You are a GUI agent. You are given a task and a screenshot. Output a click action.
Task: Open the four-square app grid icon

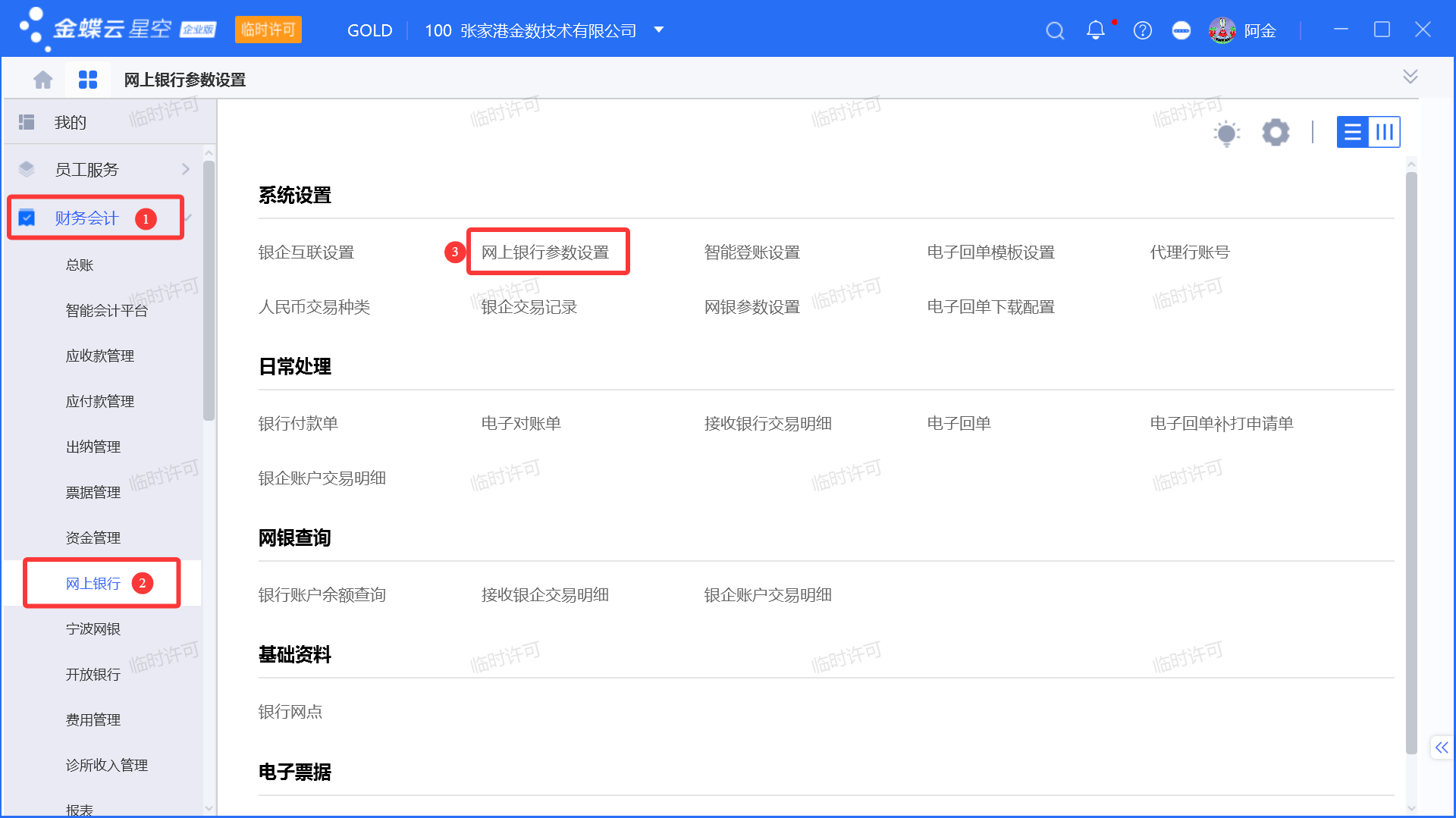coord(88,80)
